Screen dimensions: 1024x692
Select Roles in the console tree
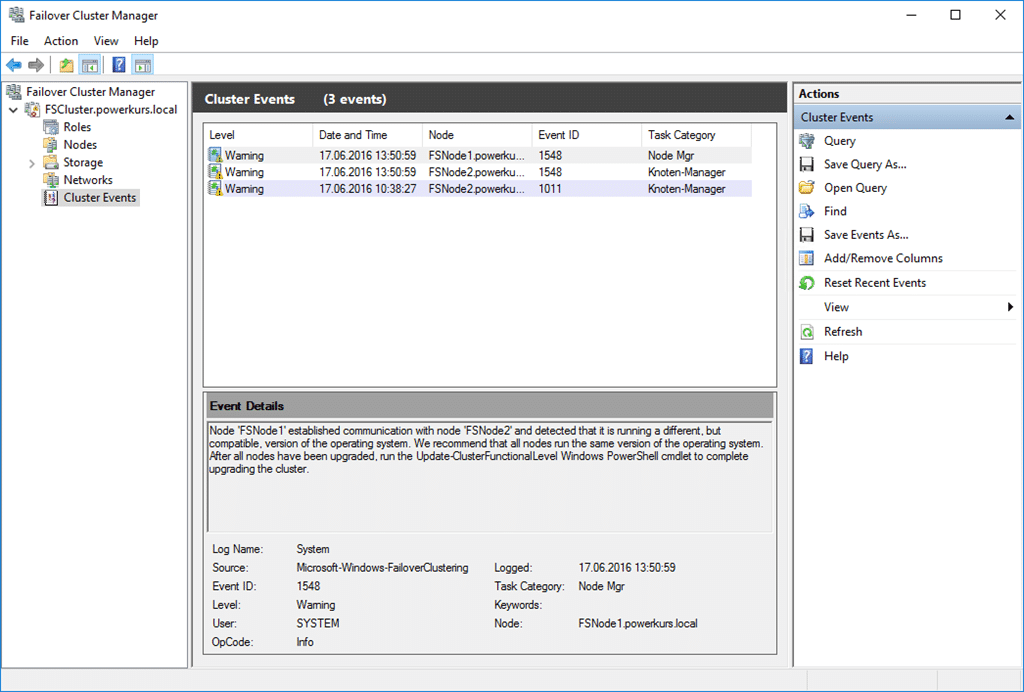tap(77, 127)
